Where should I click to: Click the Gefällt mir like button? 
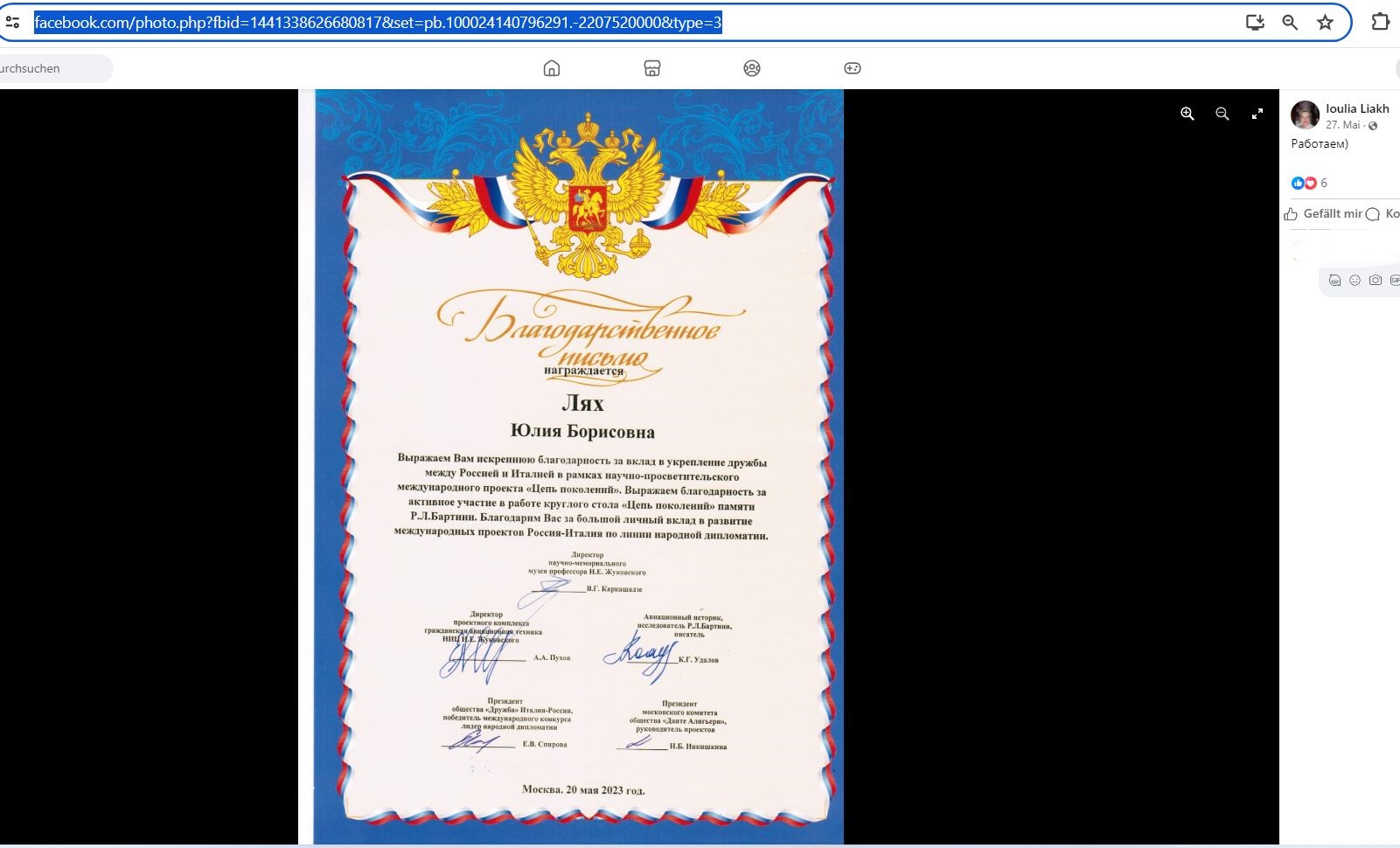[1323, 214]
